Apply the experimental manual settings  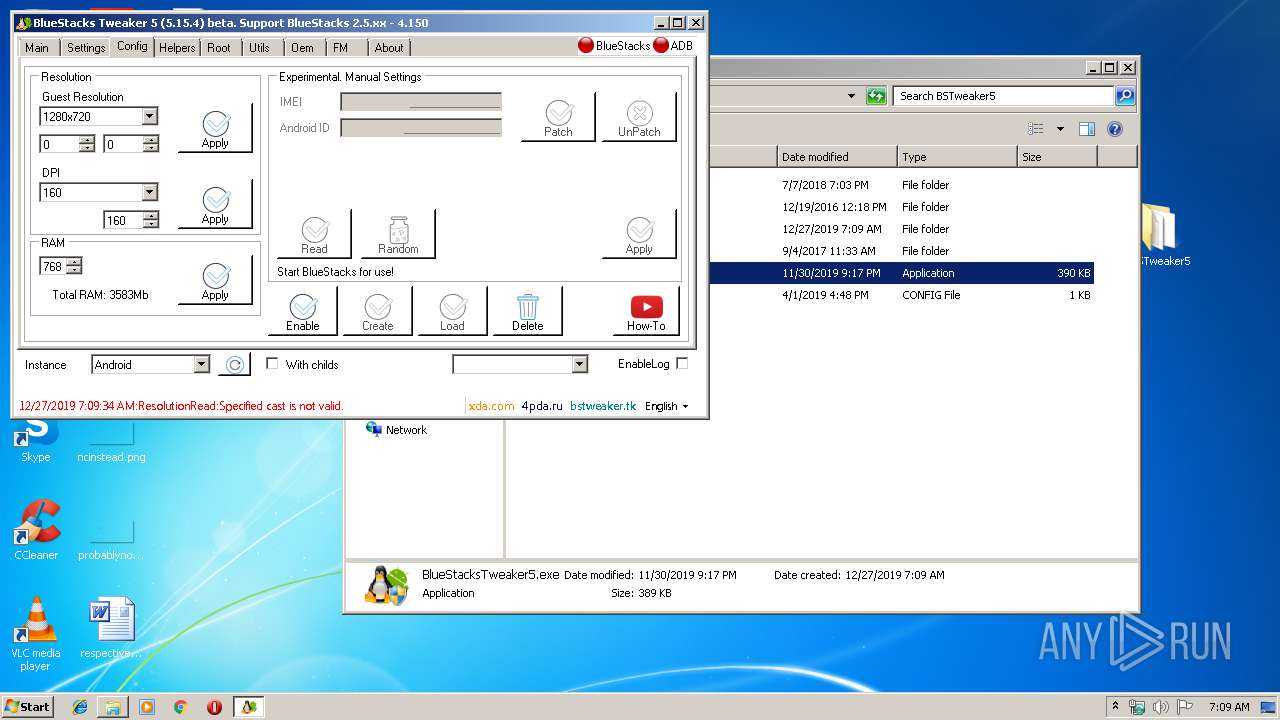tap(639, 234)
